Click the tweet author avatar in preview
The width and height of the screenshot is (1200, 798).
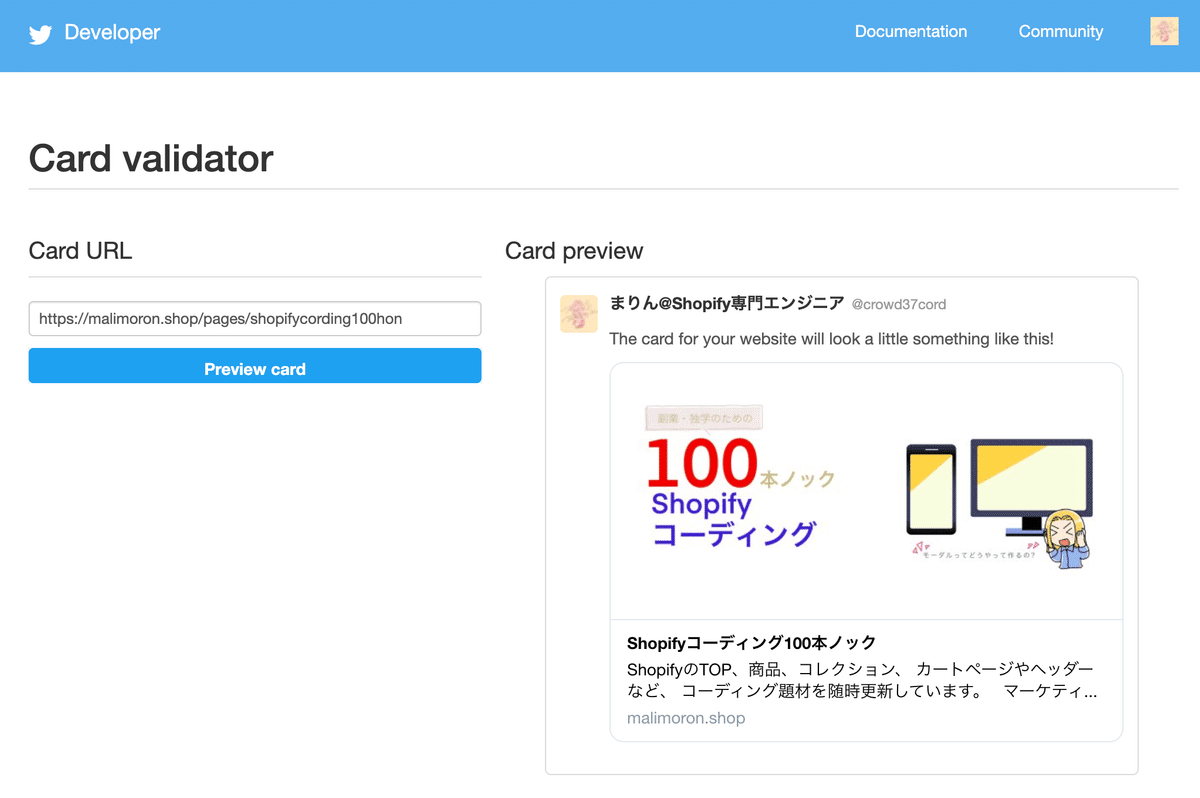579,314
